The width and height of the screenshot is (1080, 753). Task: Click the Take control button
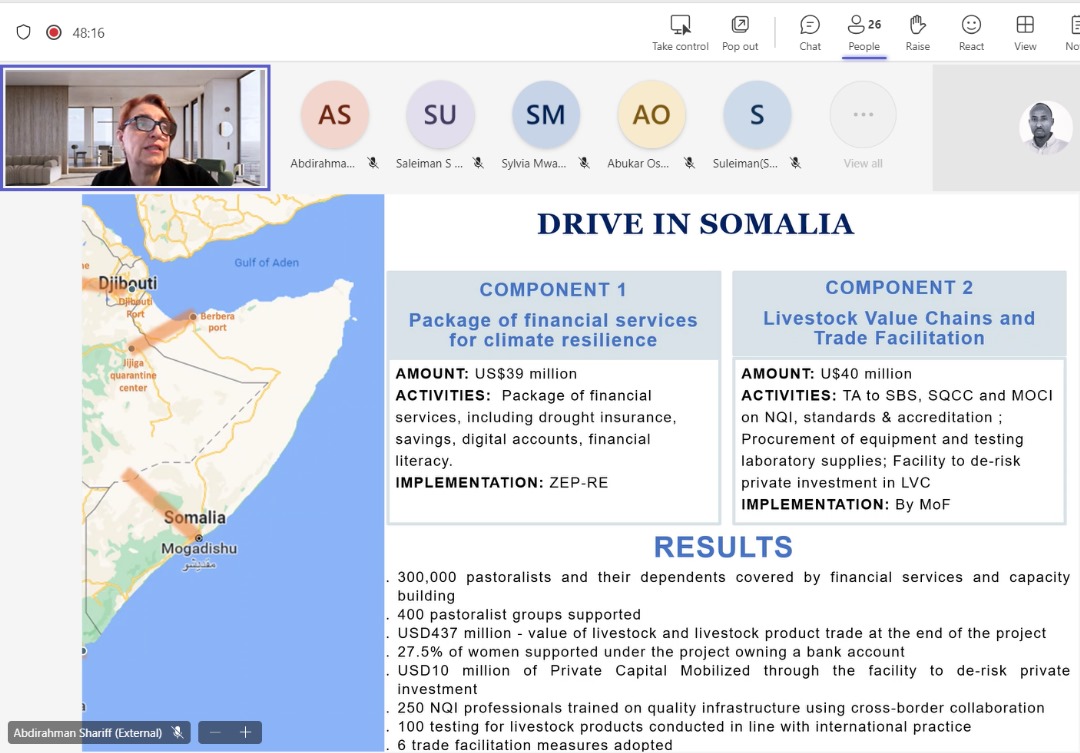pyautogui.click(x=680, y=33)
